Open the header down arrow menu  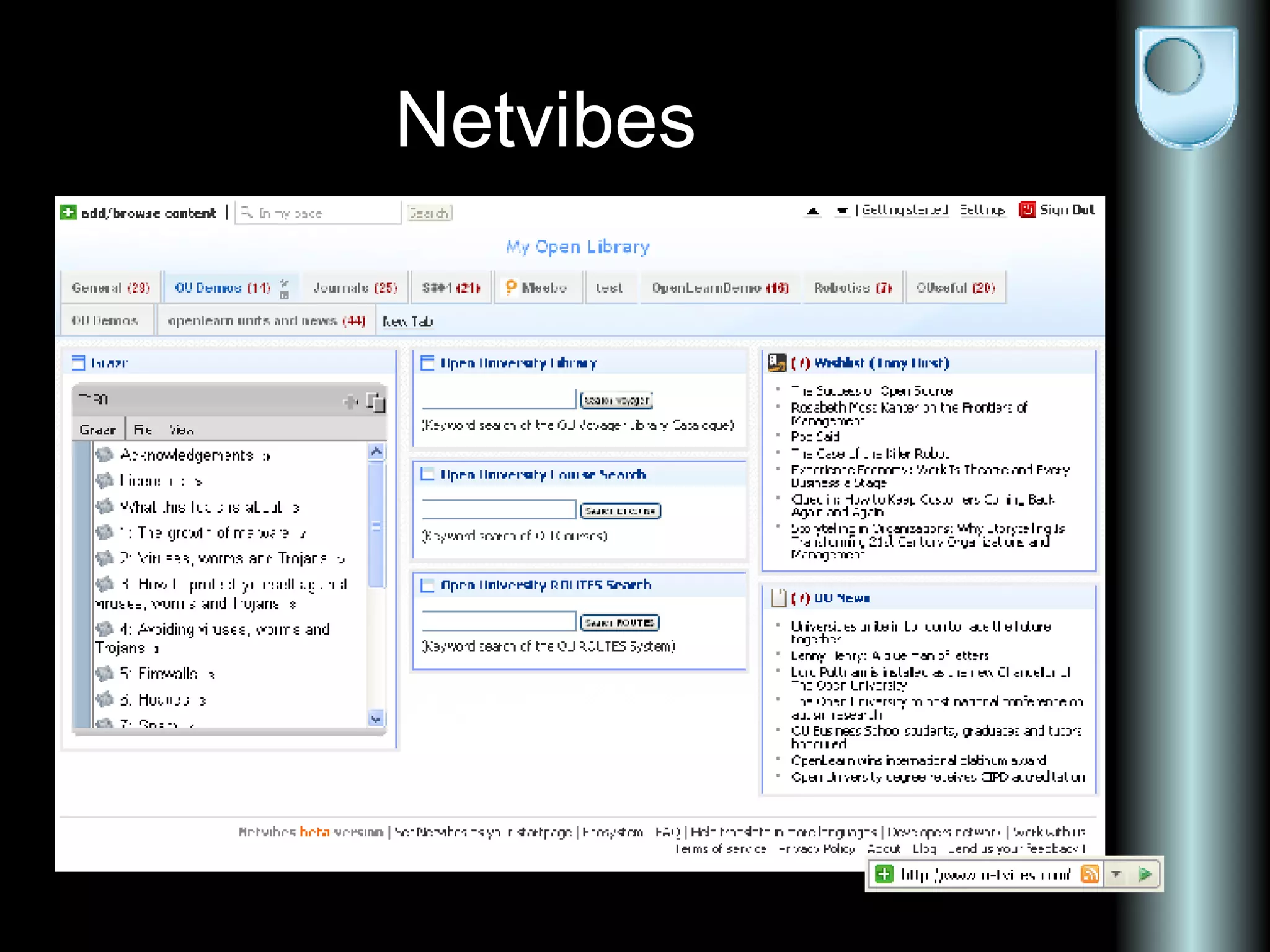point(842,211)
